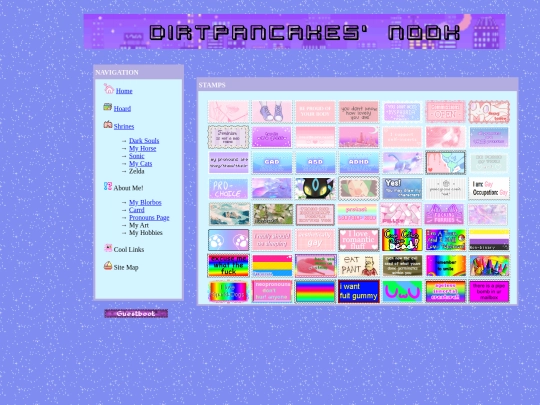The height and width of the screenshot is (405, 540).
Task: Click the Pro-Choice stamp
Action: pos(228,188)
